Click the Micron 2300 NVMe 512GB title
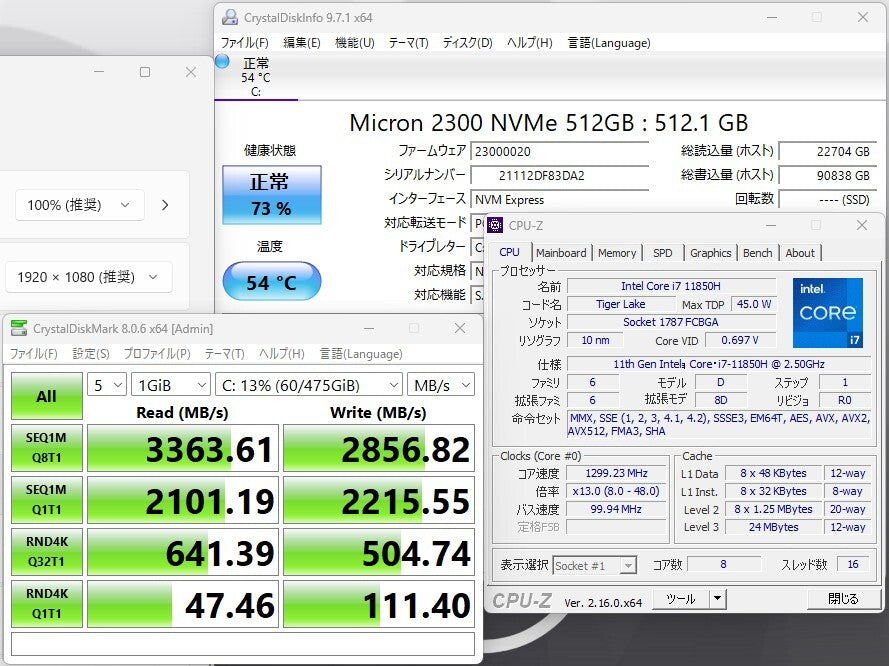This screenshot has height=666, width=889. pyautogui.click(x=548, y=122)
